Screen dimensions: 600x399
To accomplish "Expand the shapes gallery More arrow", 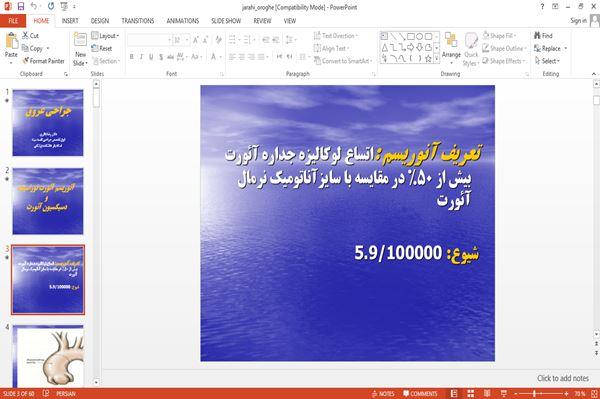I will pos(436,59).
